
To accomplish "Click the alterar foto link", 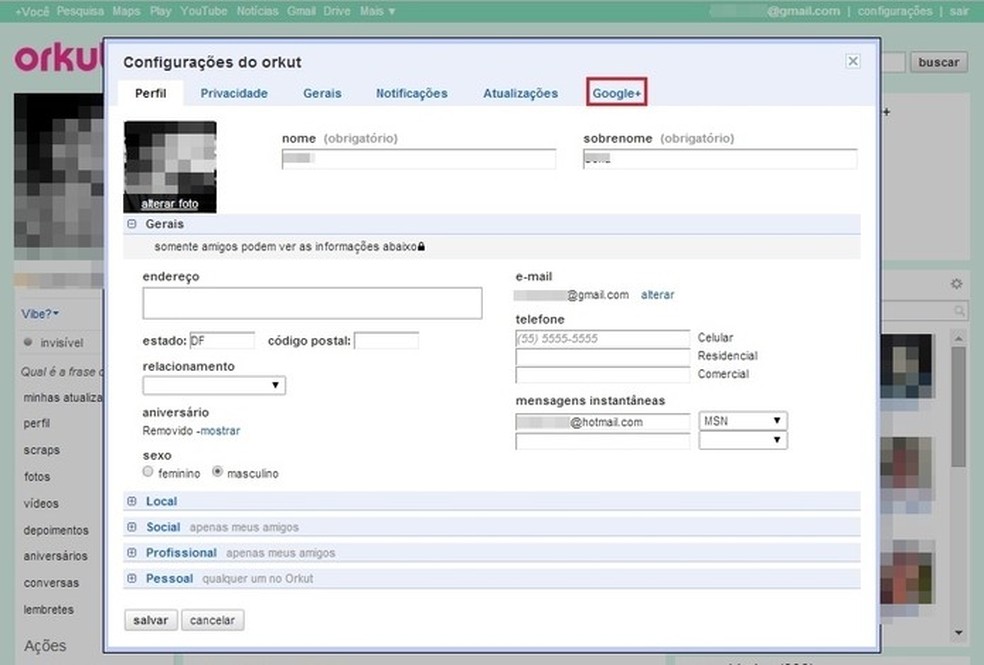I will tap(170, 204).
